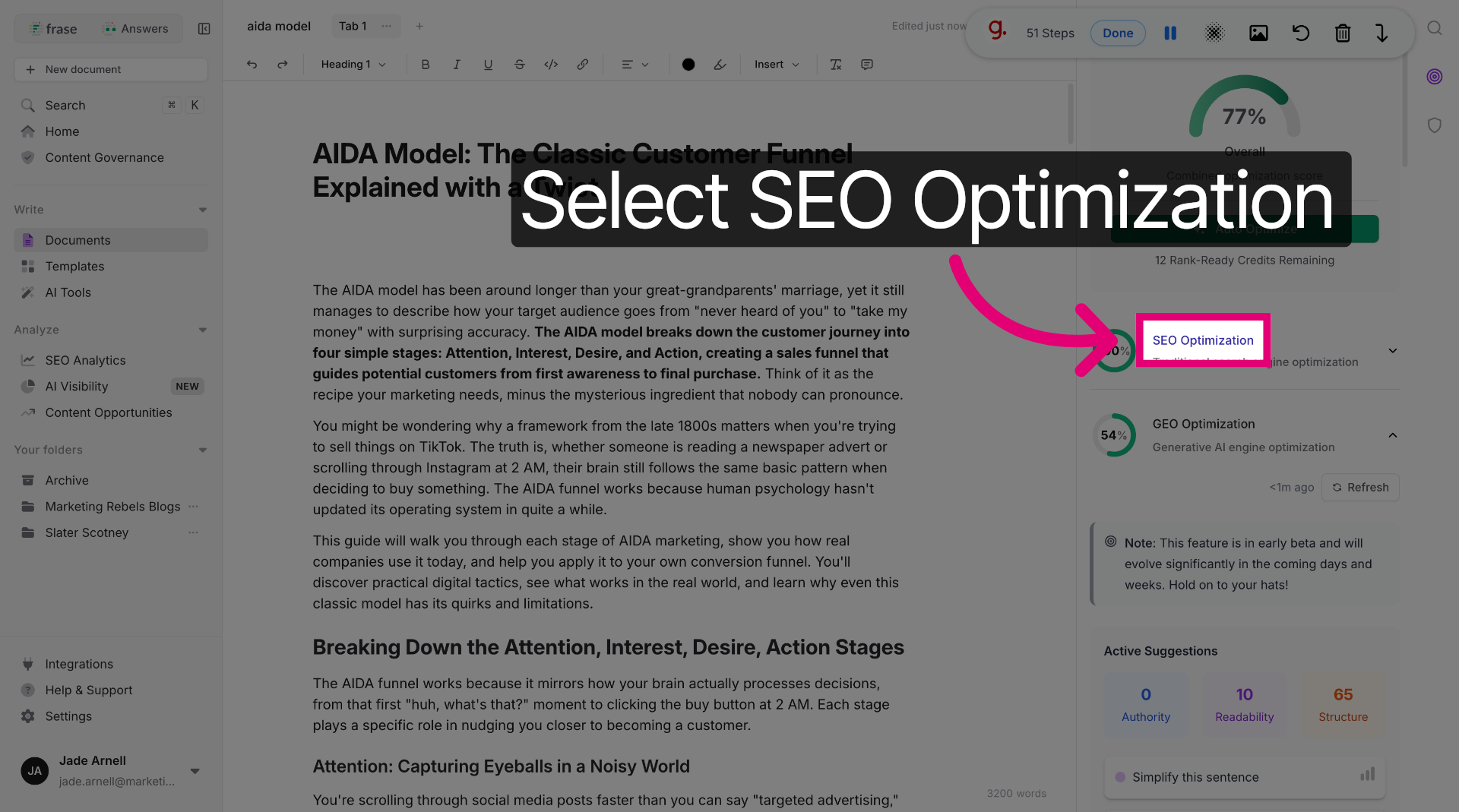Viewport: 1459px width, 812px height.
Task: Click the down-arrow icon in recorder toolbar
Action: click(x=1381, y=33)
